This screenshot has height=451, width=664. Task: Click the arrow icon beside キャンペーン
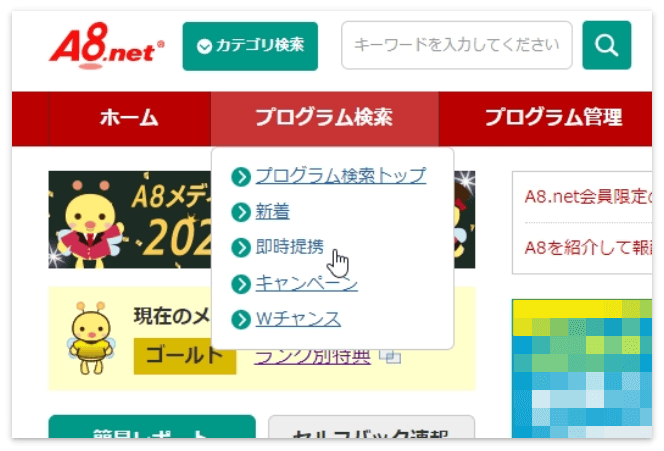point(241,284)
